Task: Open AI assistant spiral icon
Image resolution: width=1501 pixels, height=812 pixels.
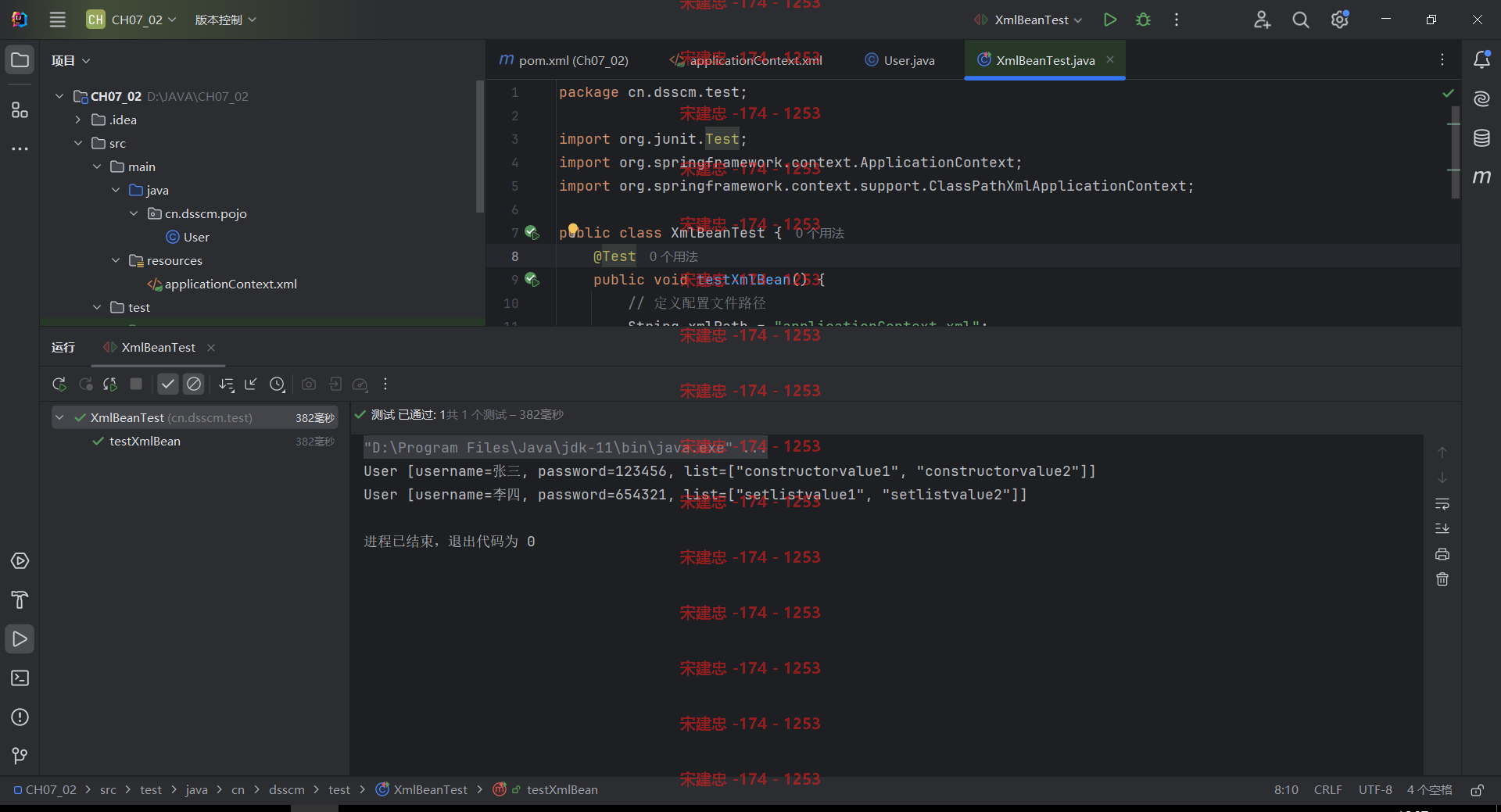Action: (1481, 98)
